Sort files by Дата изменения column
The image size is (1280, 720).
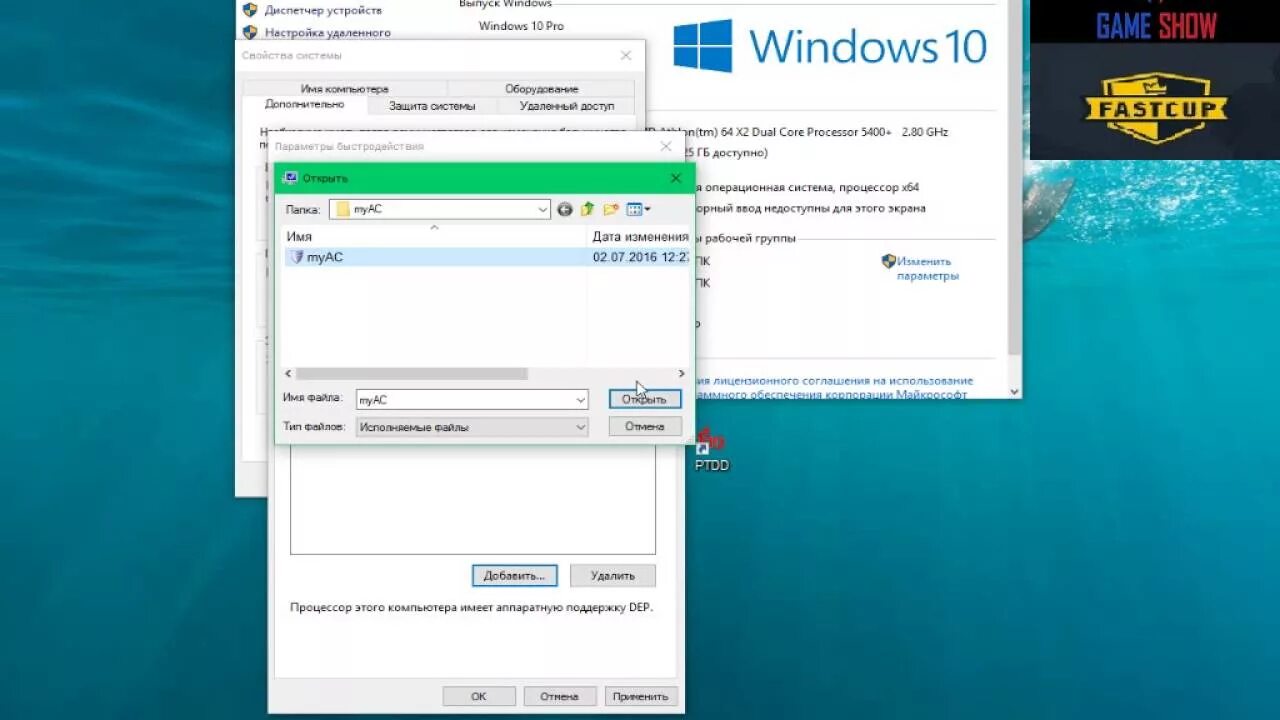[640, 237]
